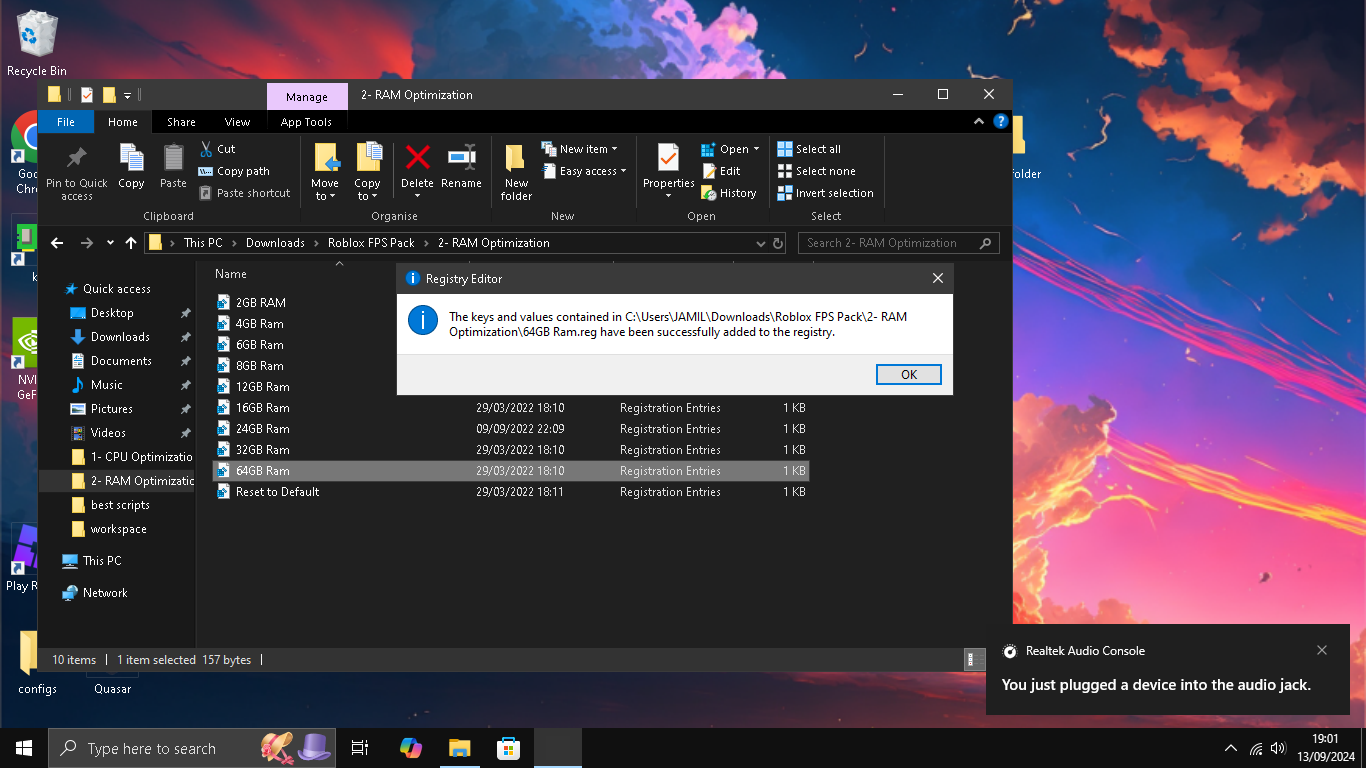Click the File Explorer taskbar icon
This screenshot has height=768, width=1366.
459,748
